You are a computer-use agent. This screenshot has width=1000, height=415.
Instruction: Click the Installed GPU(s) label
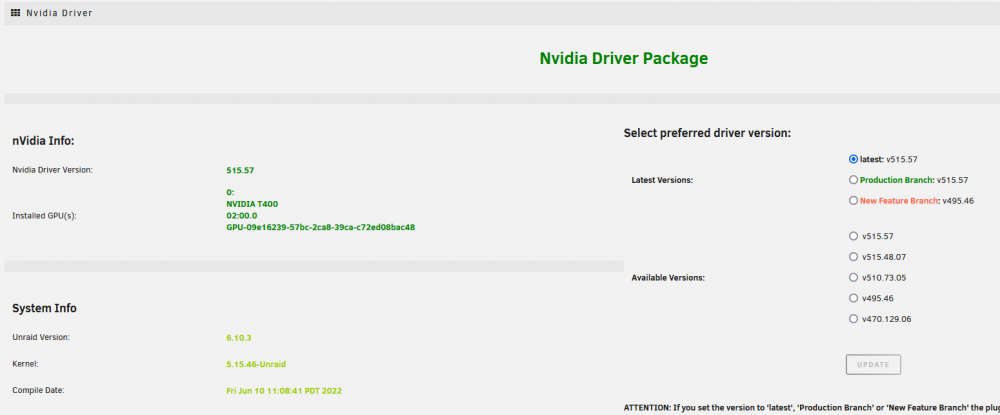point(44,216)
